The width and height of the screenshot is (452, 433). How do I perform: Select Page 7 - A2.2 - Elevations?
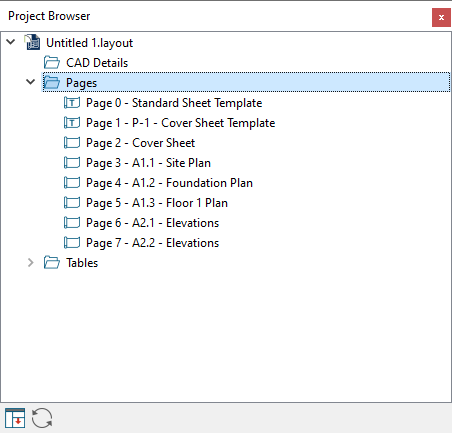pos(152,243)
